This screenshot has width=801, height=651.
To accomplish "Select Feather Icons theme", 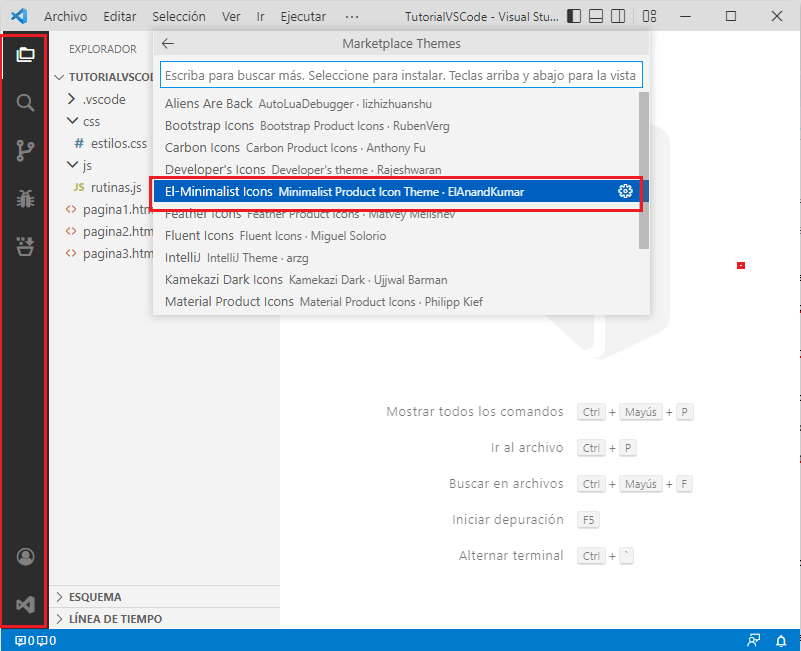I will coord(396,215).
